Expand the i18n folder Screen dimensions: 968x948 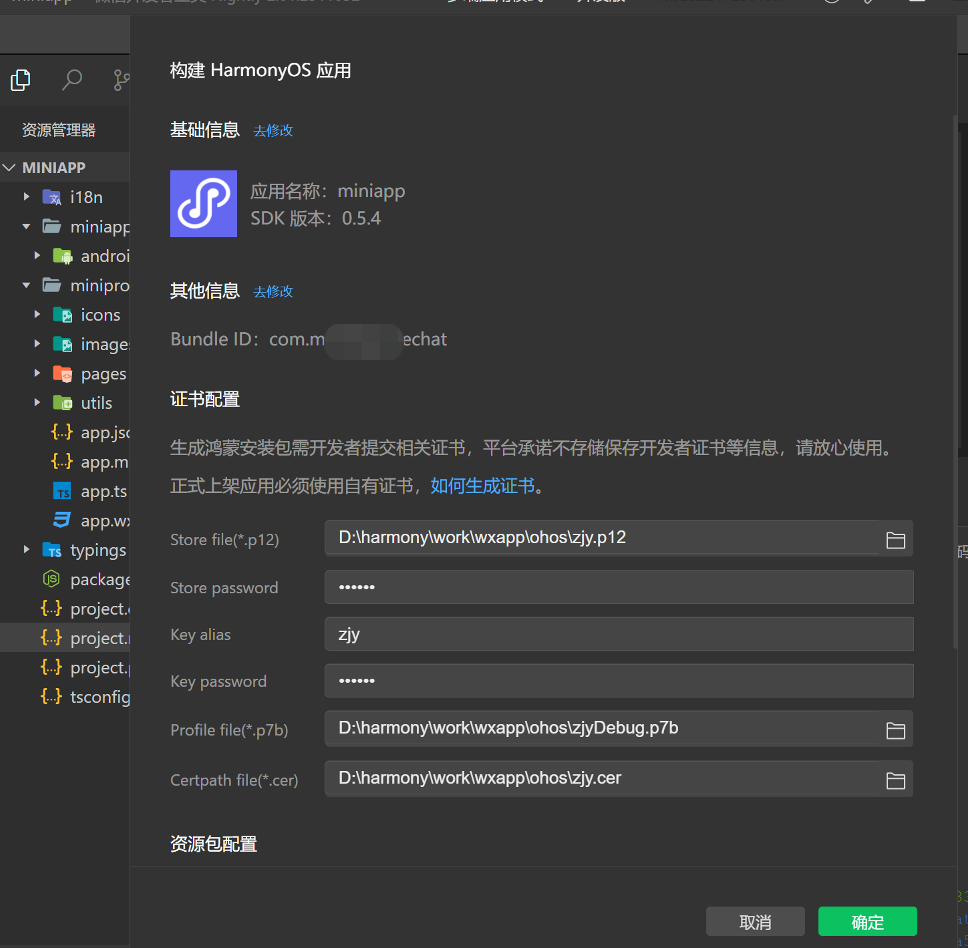point(86,197)
